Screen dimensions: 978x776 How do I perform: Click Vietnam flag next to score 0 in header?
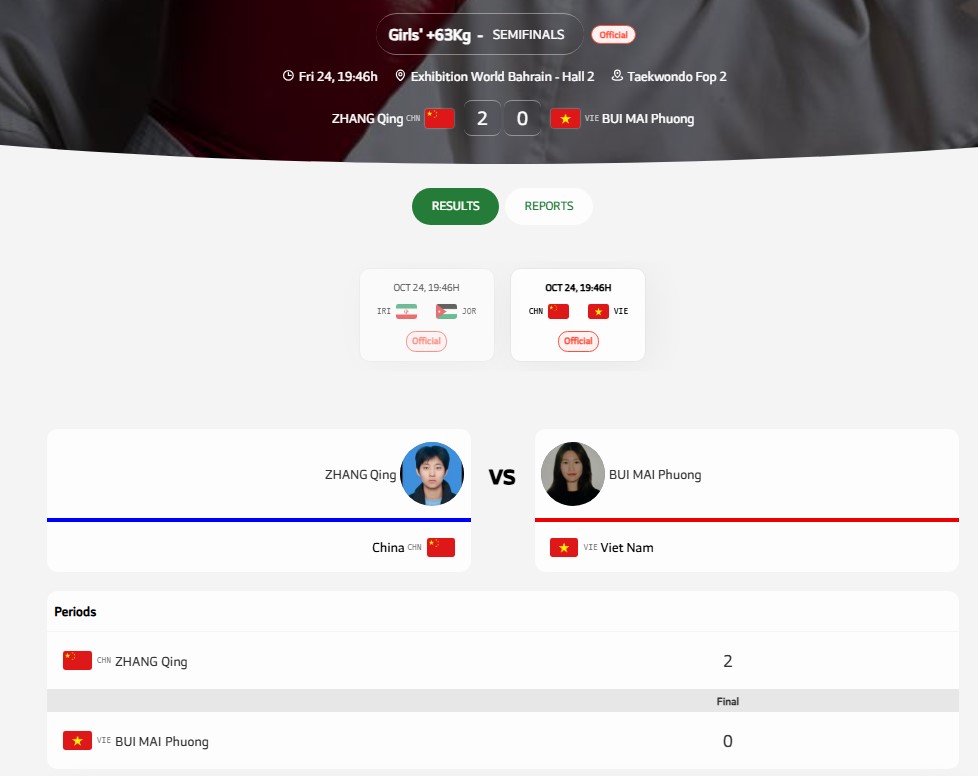[565, 119]
